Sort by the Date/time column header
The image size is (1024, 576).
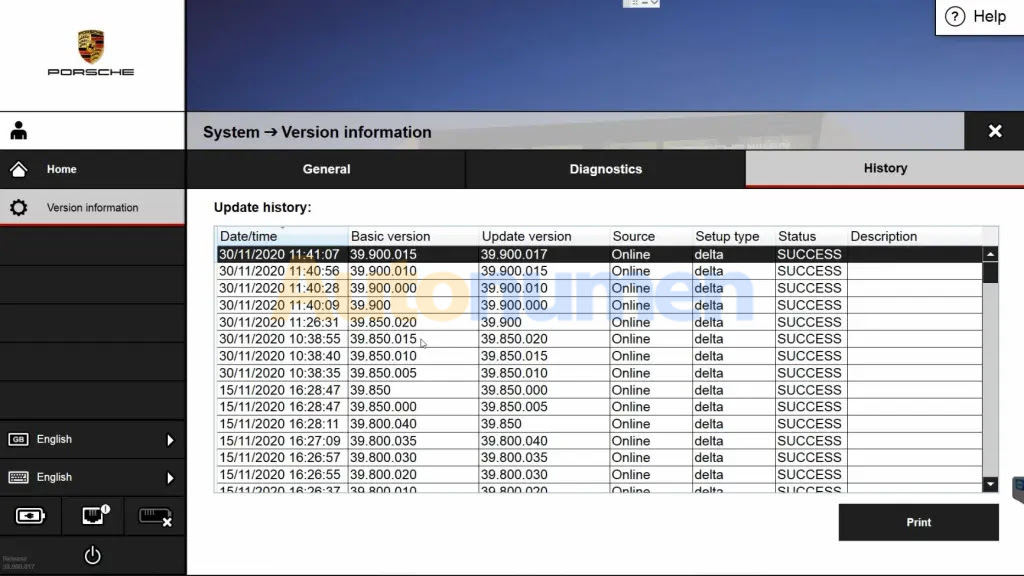click(282, 236)
